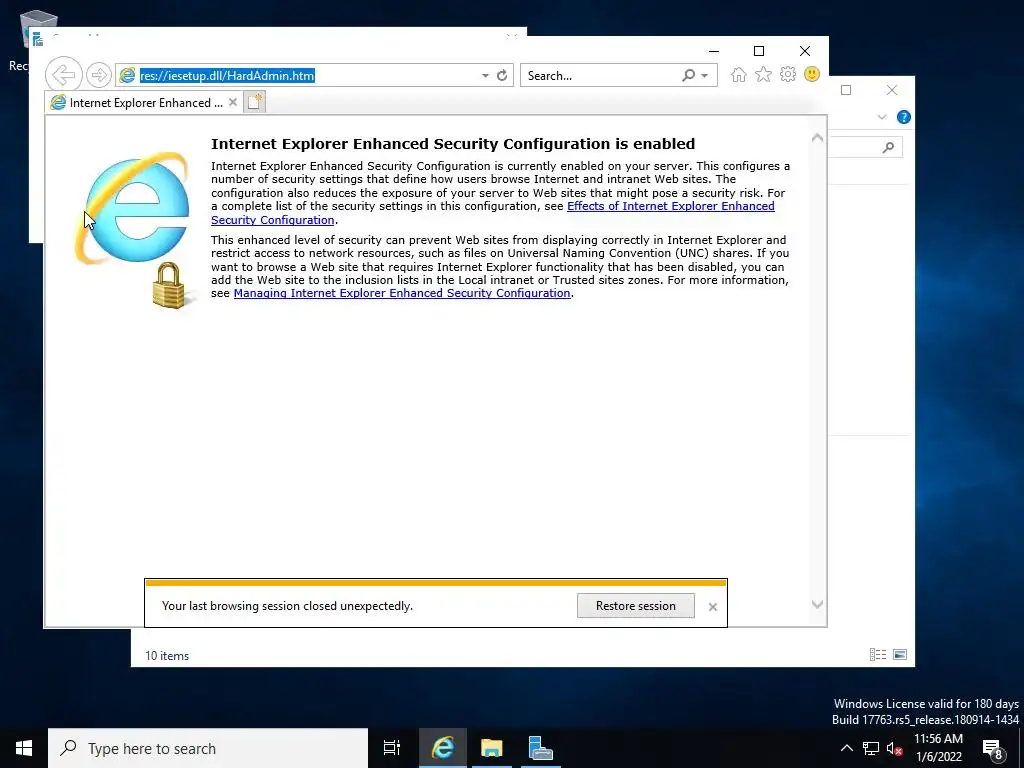Open a new tab
The height and width of the screenshot is (768, 1024).
[x=255, y=102]
